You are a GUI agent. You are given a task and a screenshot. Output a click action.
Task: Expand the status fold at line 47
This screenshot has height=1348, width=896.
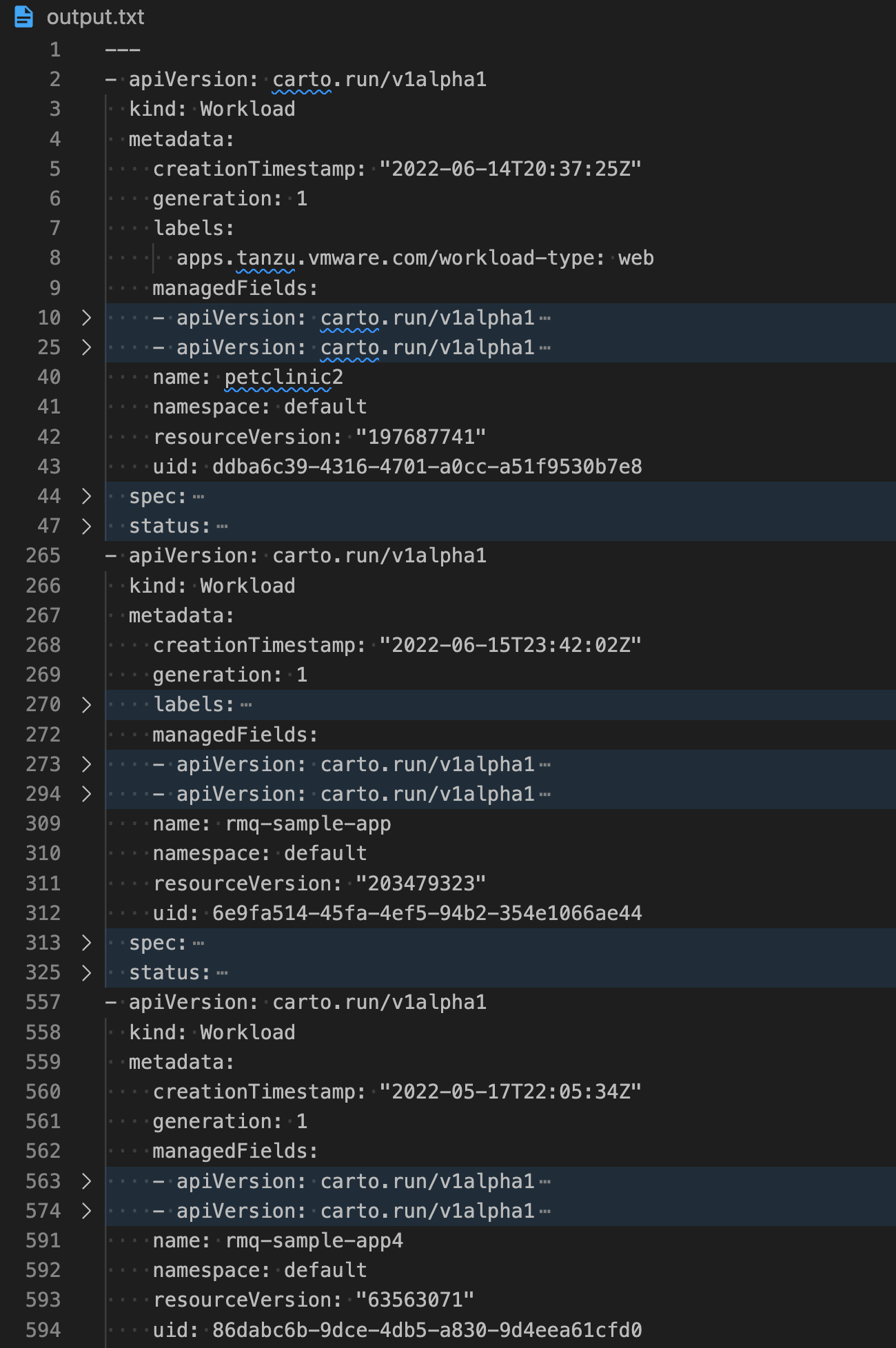pyautogui.click(x=86, y=526)
